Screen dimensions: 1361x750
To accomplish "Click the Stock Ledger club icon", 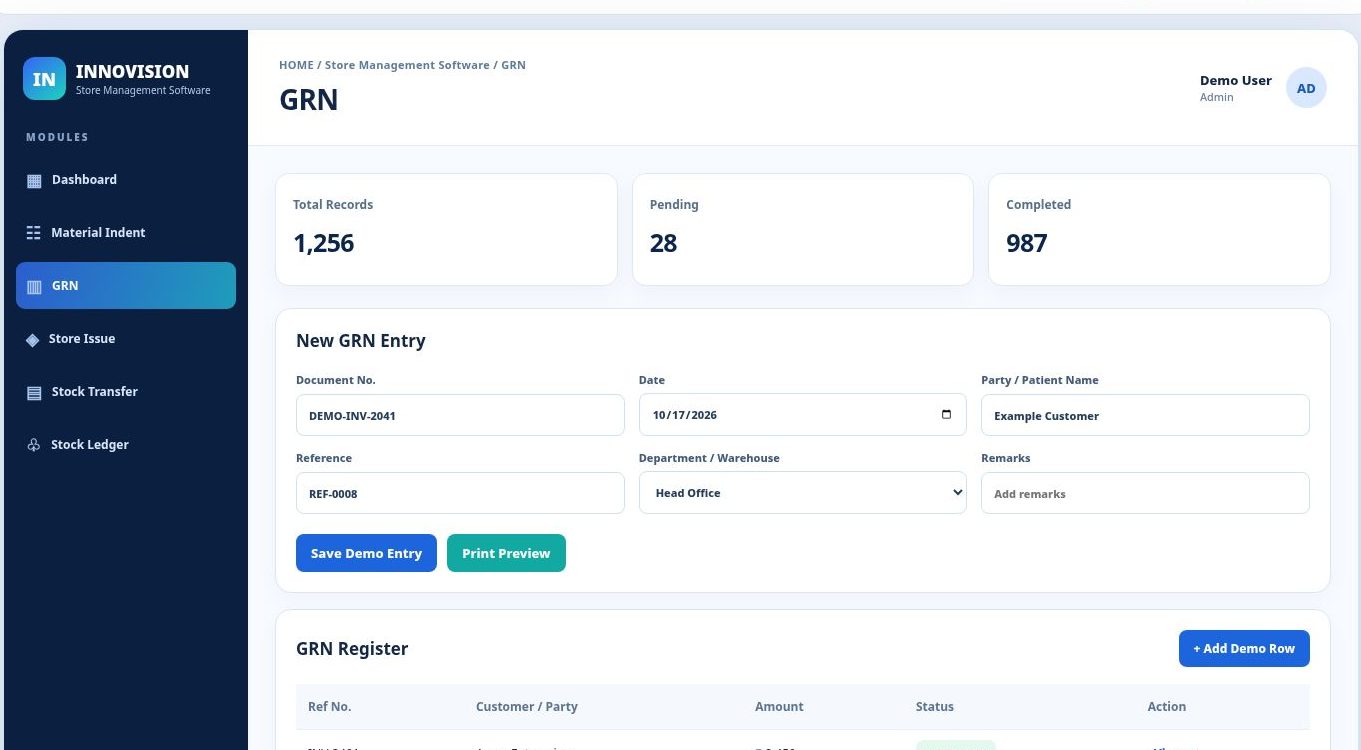I will [x=34, y=445].
